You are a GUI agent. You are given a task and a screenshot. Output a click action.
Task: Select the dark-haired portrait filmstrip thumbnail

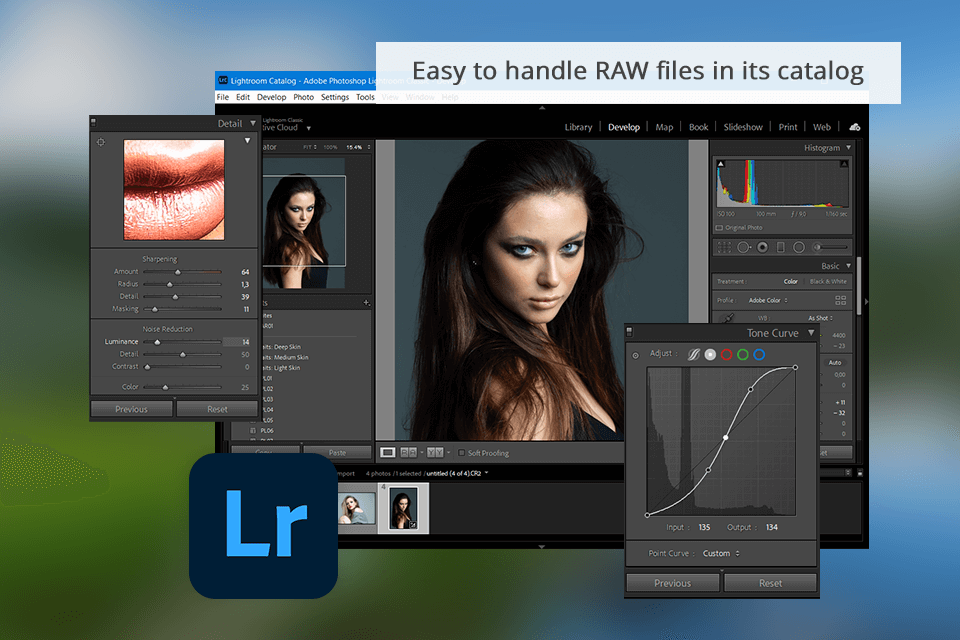click(403, 508)
